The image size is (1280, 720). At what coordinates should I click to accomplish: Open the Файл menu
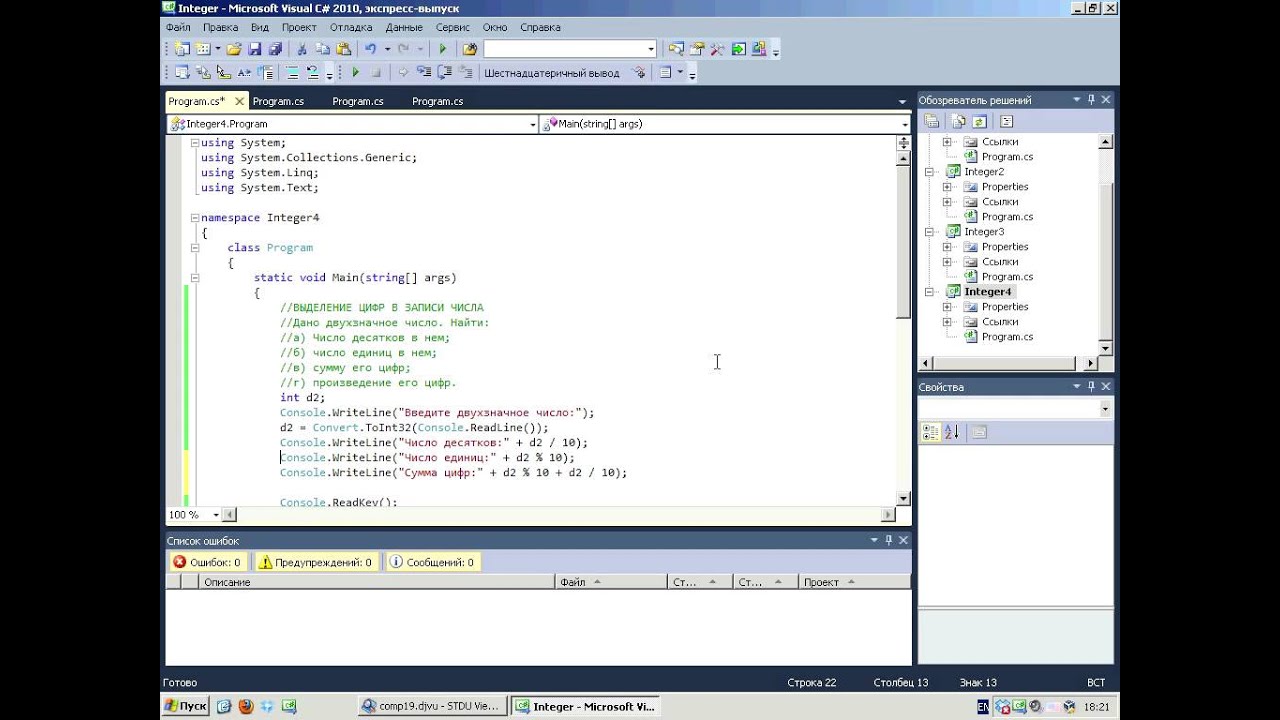pyautogui.click(x=178, y=27)
